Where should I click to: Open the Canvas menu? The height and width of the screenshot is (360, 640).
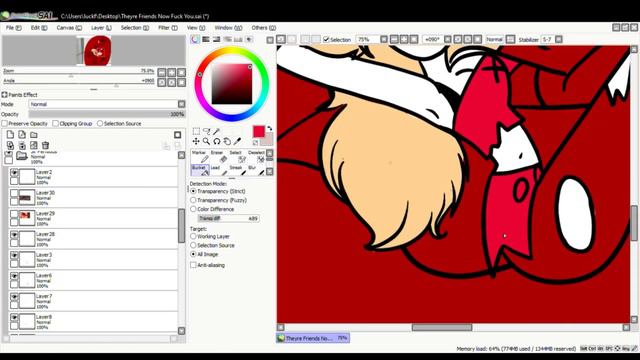(x=69, y=28)
